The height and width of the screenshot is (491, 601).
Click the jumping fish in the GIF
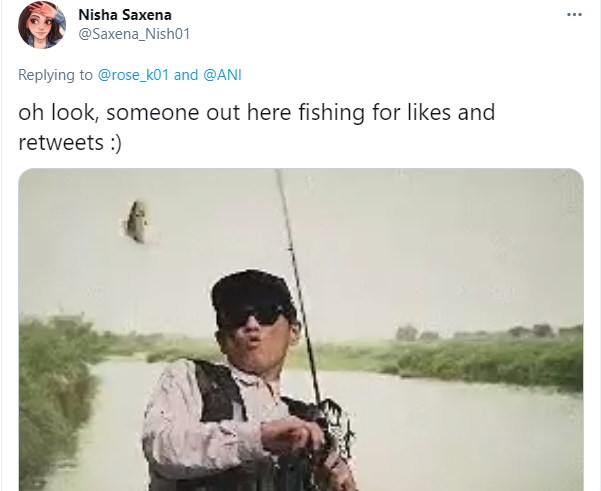[x=137, y=222]
